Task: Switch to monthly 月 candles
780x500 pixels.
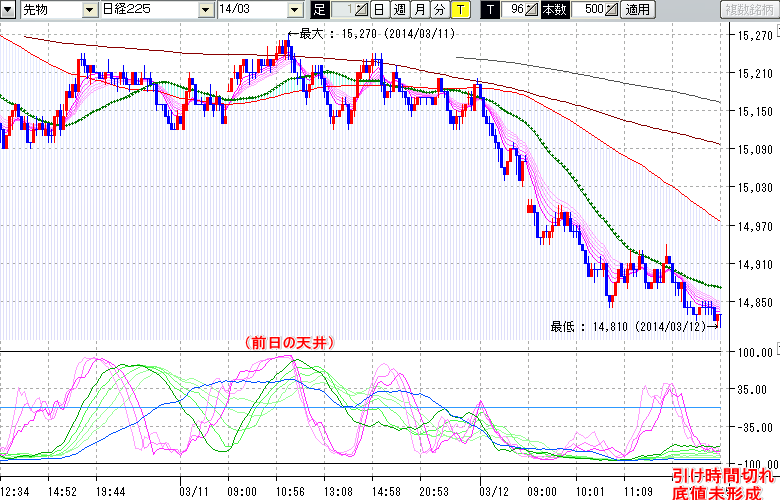Action: coord(419,10)
